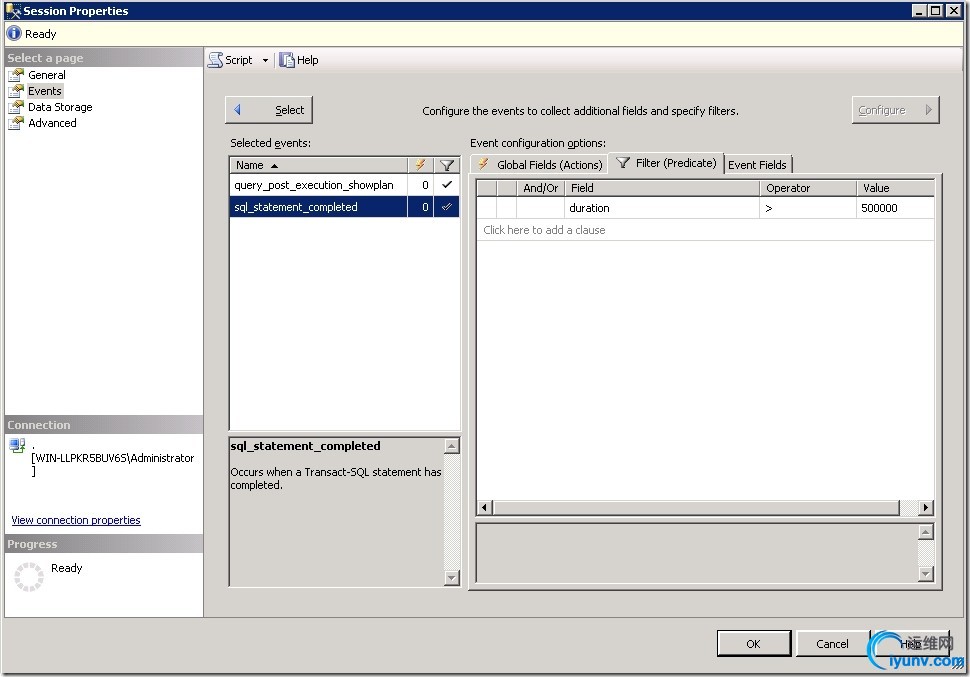
Task: Edit the 500000 value cell
Action: coord(895,208)
